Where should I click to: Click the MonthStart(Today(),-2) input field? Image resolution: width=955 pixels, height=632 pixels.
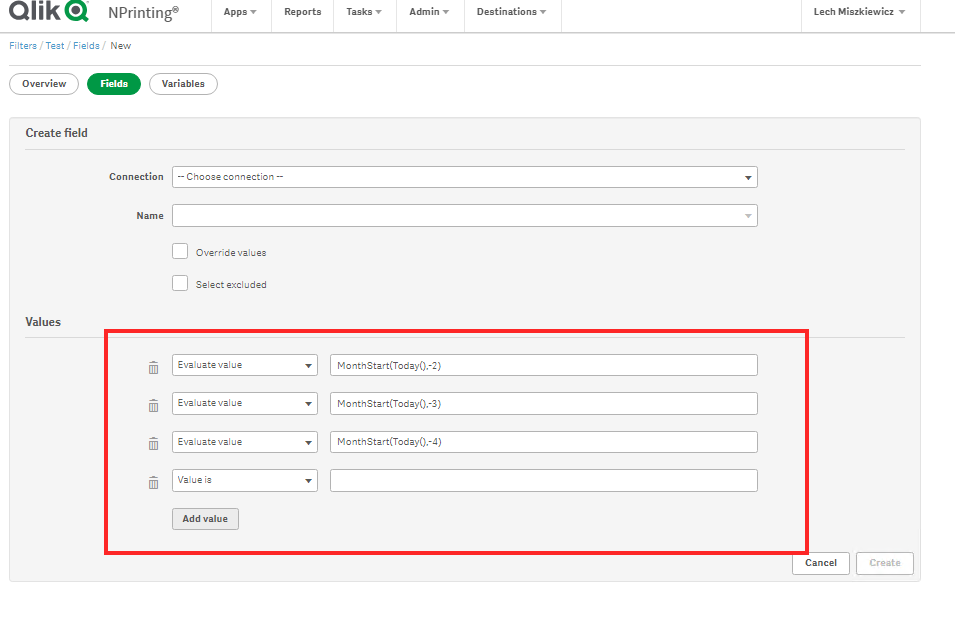click(544, 365)
